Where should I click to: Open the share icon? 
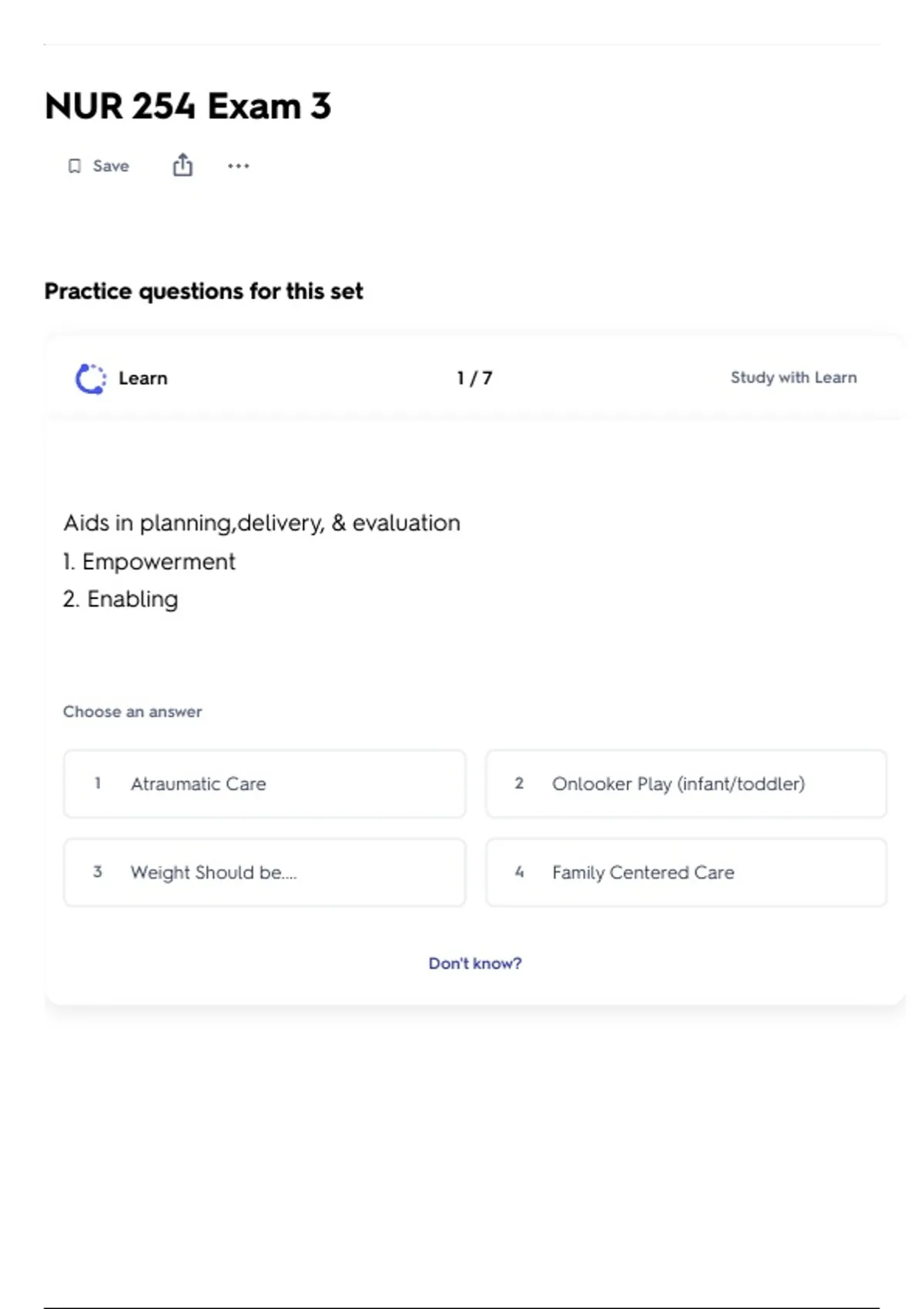pyautogui.click(x=182, y=165)
